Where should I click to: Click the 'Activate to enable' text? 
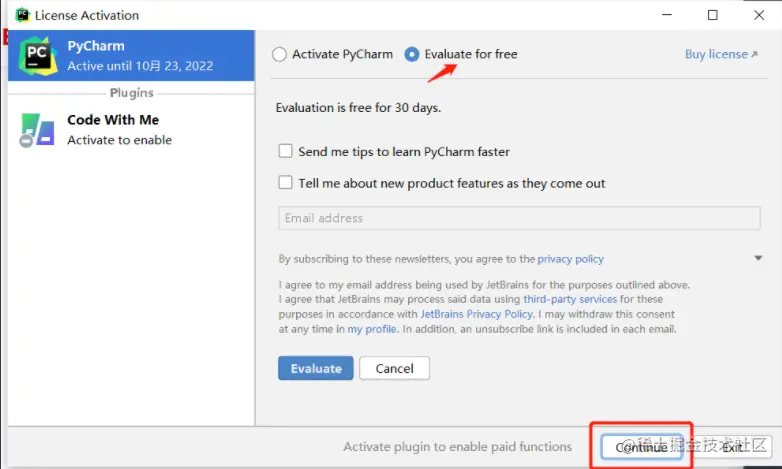(x=120, y=140)
